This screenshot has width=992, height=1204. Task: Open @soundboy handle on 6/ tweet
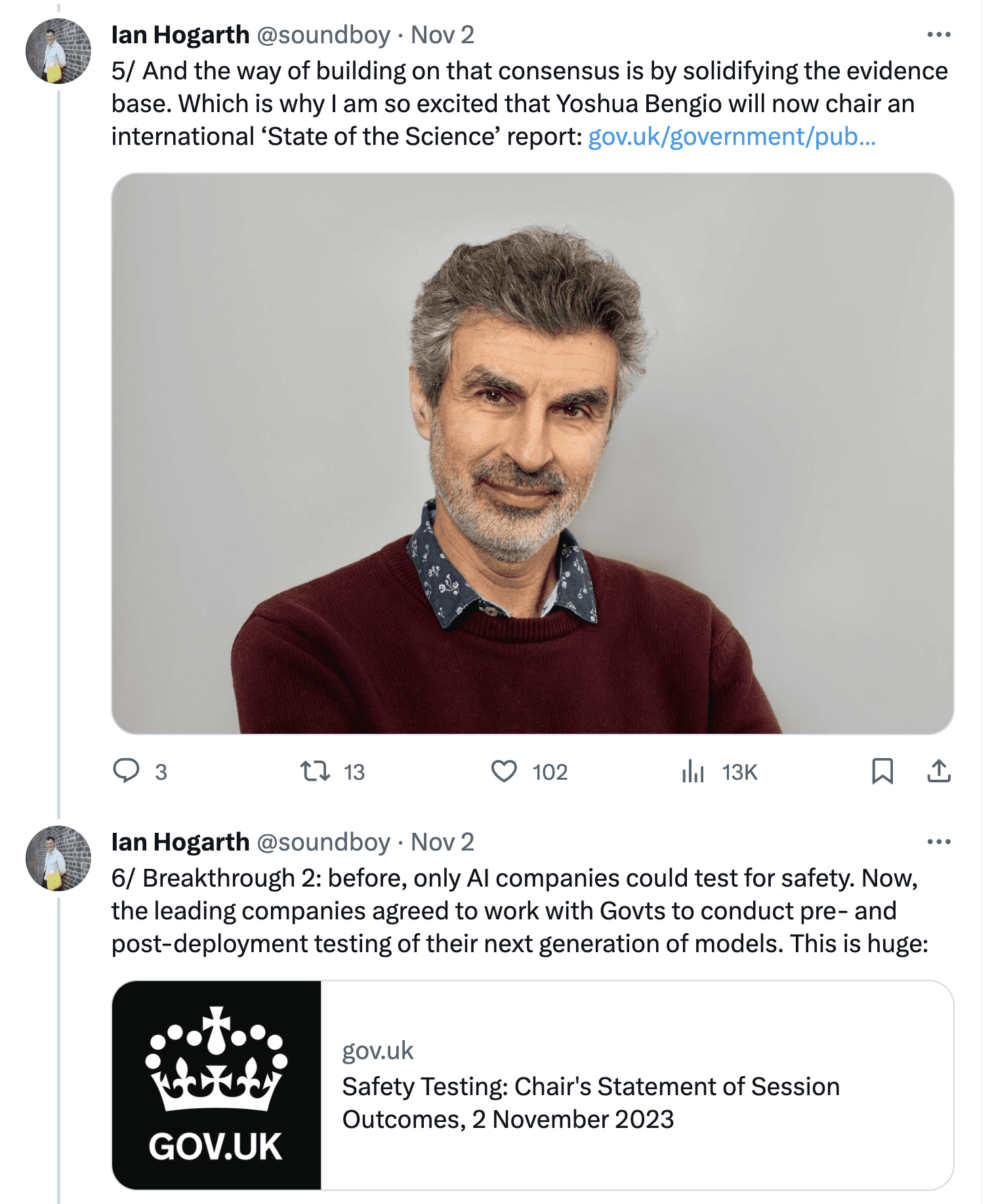(x=323, y=842)
